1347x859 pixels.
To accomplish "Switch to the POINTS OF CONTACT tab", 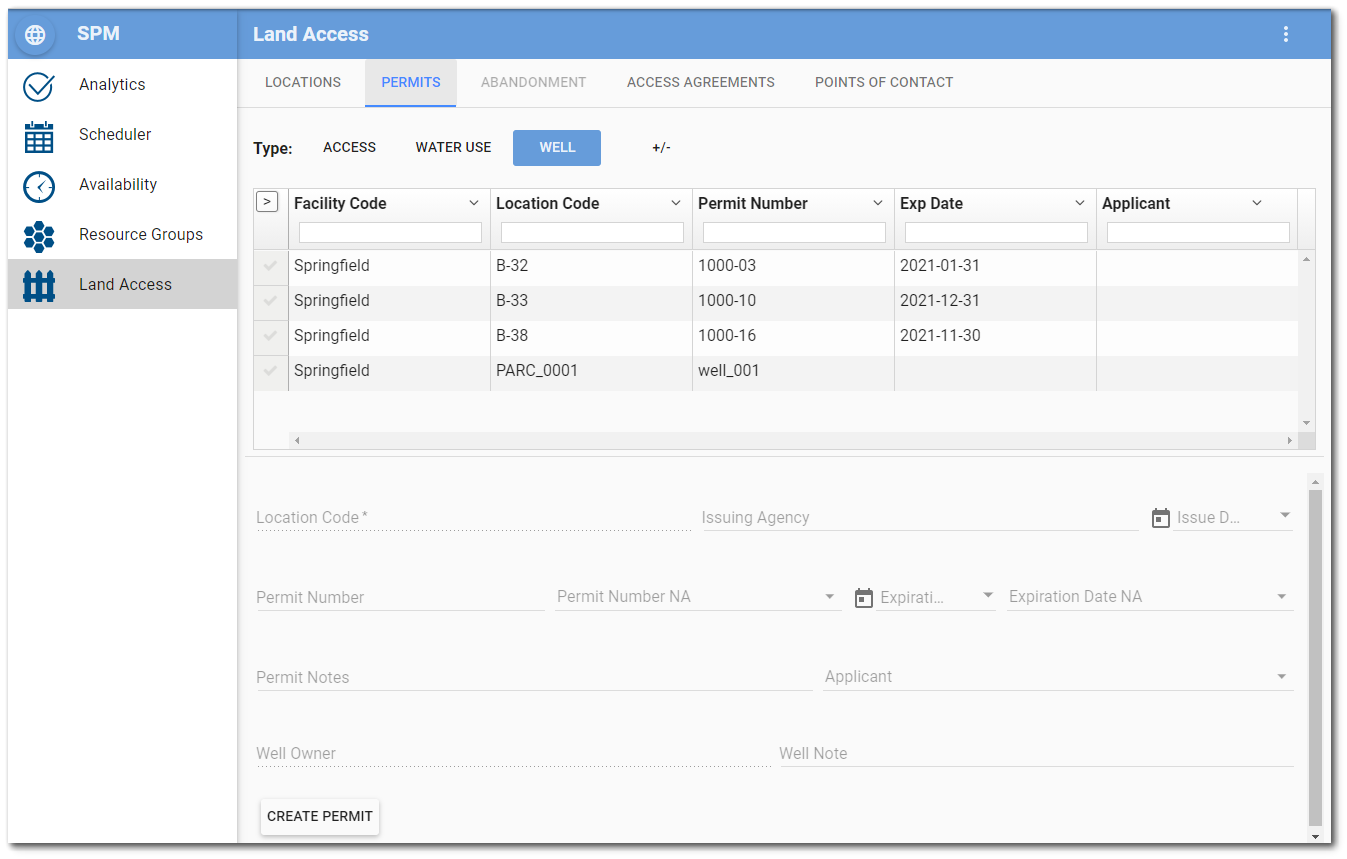I will pos(884,83).
